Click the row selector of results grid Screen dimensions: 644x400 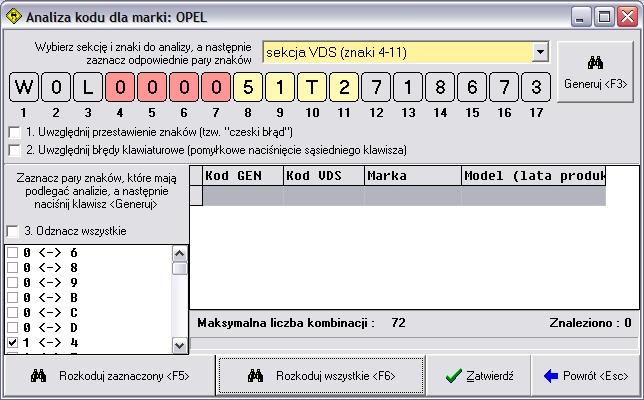pyautogui.click(x=196, y=195)
